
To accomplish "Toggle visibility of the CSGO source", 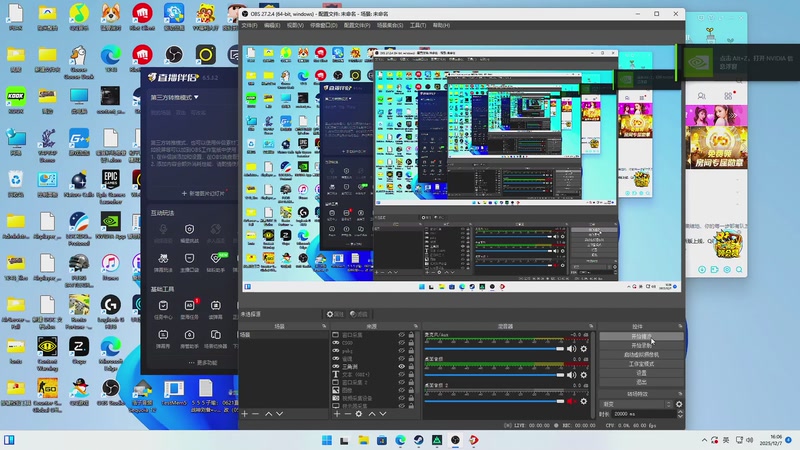I will coord(402,343).
